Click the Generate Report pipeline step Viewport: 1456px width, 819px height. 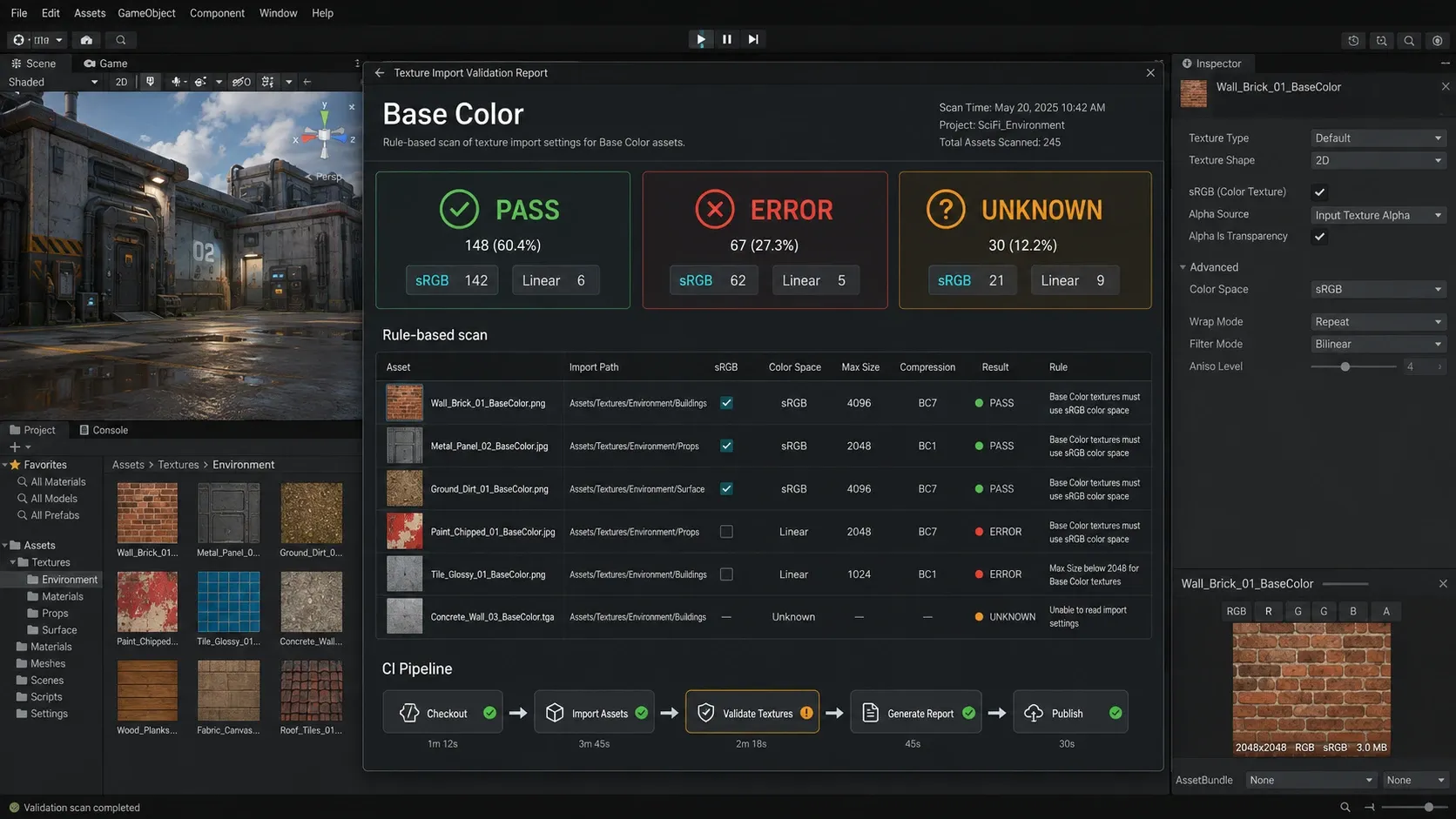(x=915, y=712)
